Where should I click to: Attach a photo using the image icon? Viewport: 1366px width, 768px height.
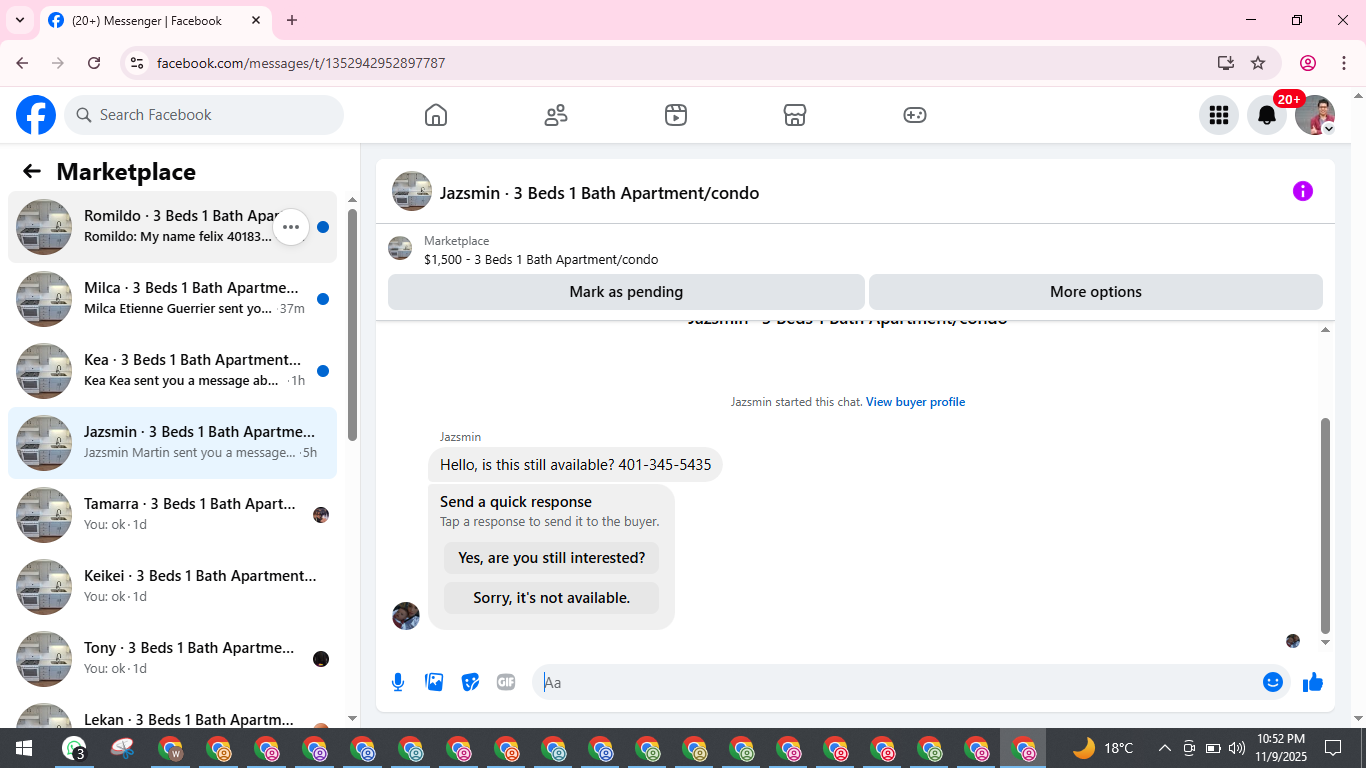[434, 682]
